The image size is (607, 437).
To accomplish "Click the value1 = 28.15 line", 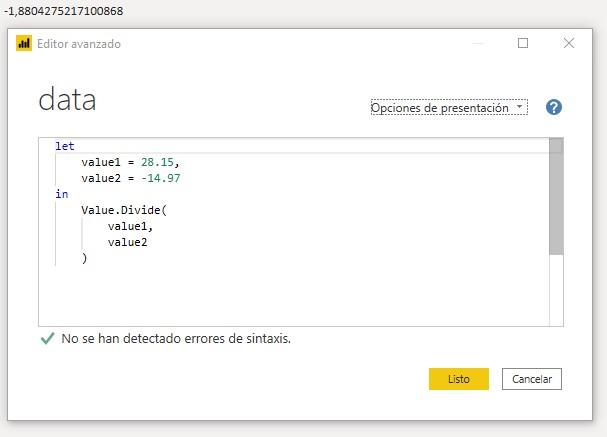I will tap(130, 162).
